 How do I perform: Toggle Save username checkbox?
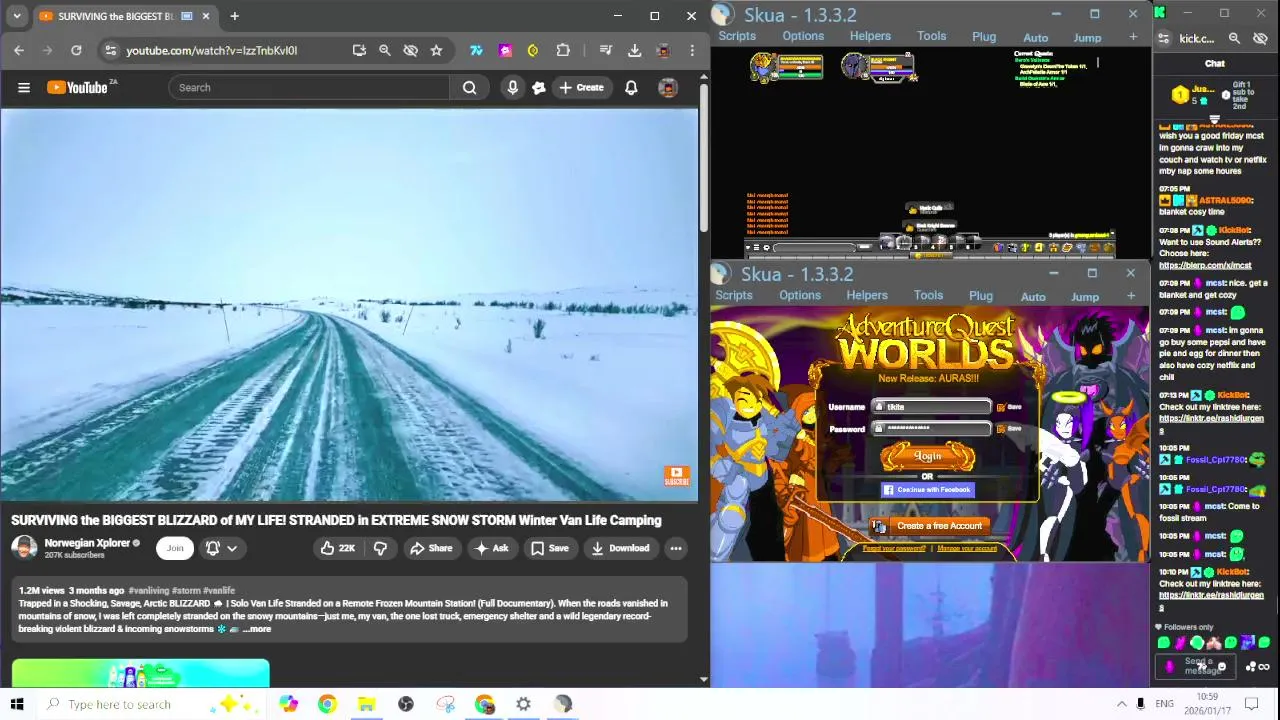pyautogui.click(x=1001, y=407)
